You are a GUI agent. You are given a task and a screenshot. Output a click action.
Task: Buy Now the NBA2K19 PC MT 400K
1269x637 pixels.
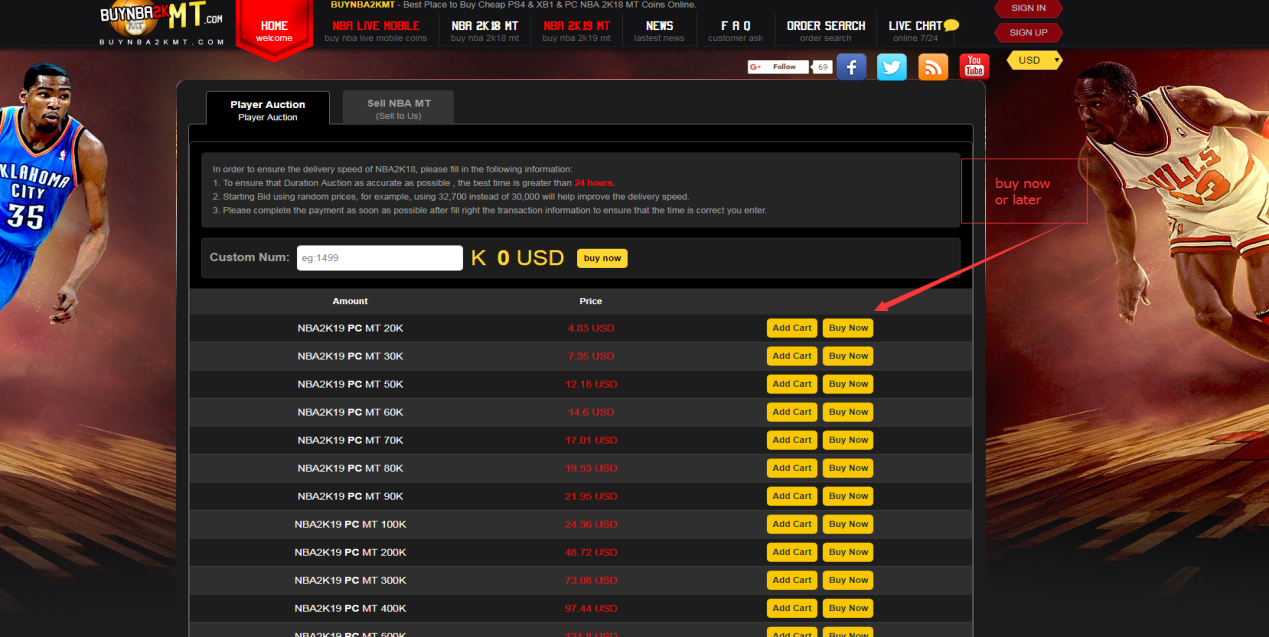pos(848,608)
